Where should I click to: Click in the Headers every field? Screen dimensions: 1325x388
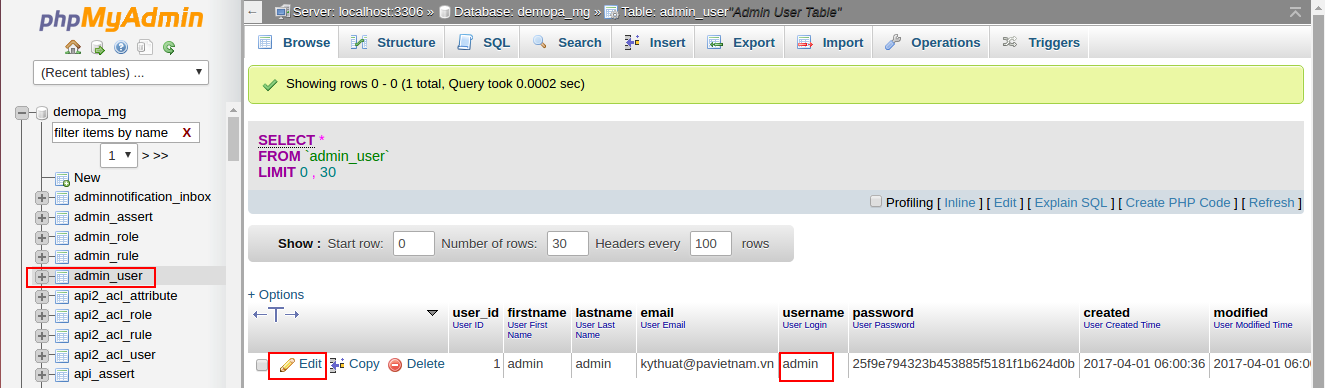711,243
